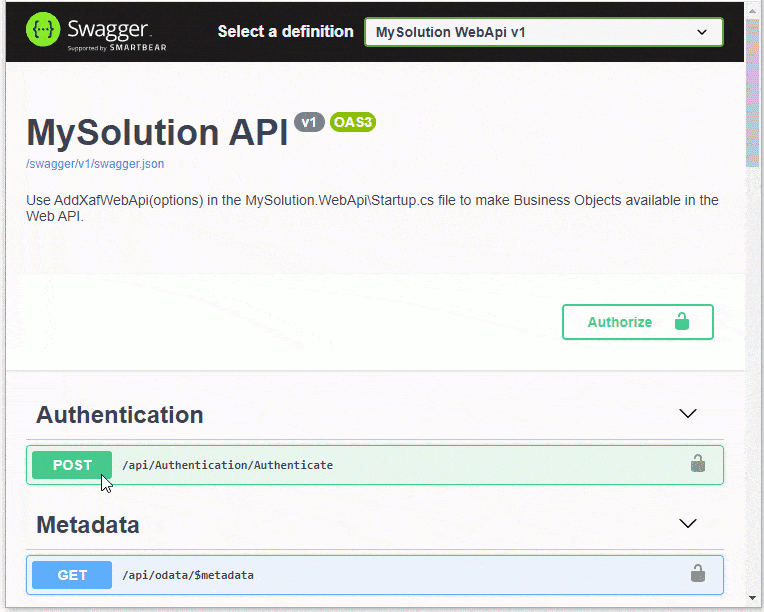Click the Supported by SMARTBEAR text
Viewport: 764px width, 612px height.
tap(117, 48)
